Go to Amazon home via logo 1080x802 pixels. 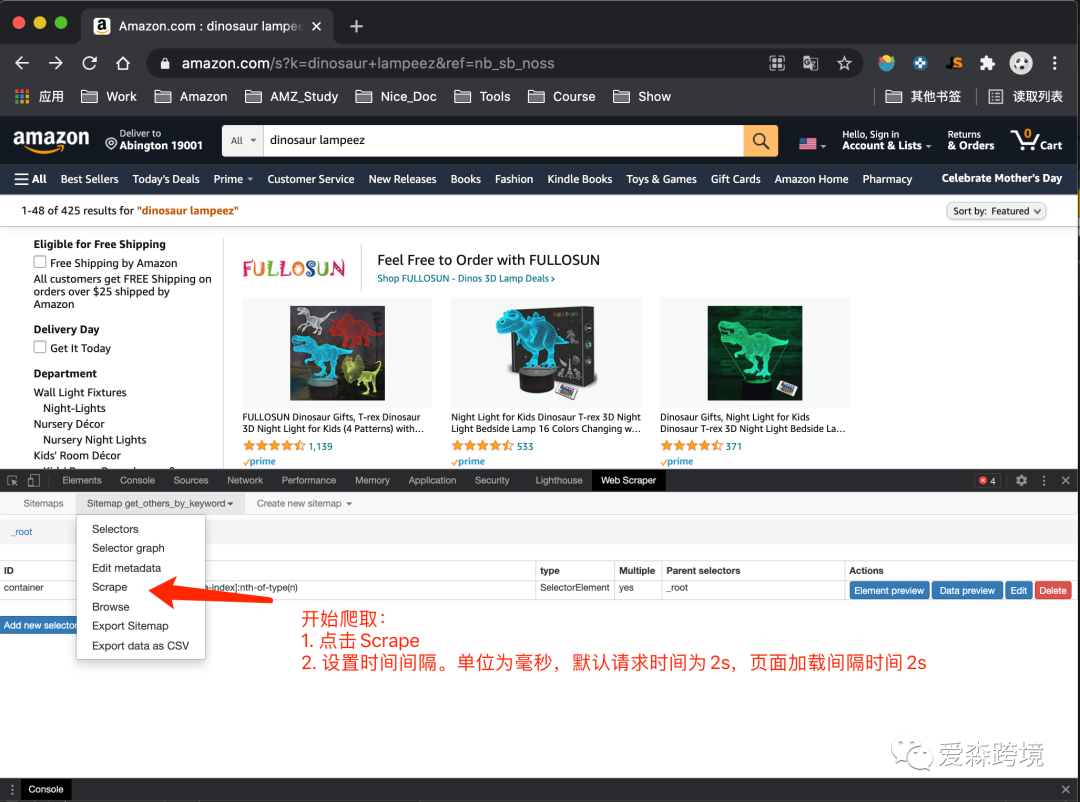pyautogui.click(x=51, y=141)
